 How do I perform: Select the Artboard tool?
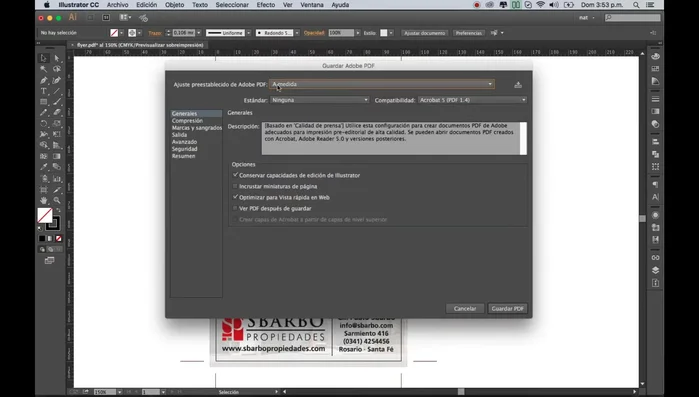pyautogui.click(x=44, y=190)
